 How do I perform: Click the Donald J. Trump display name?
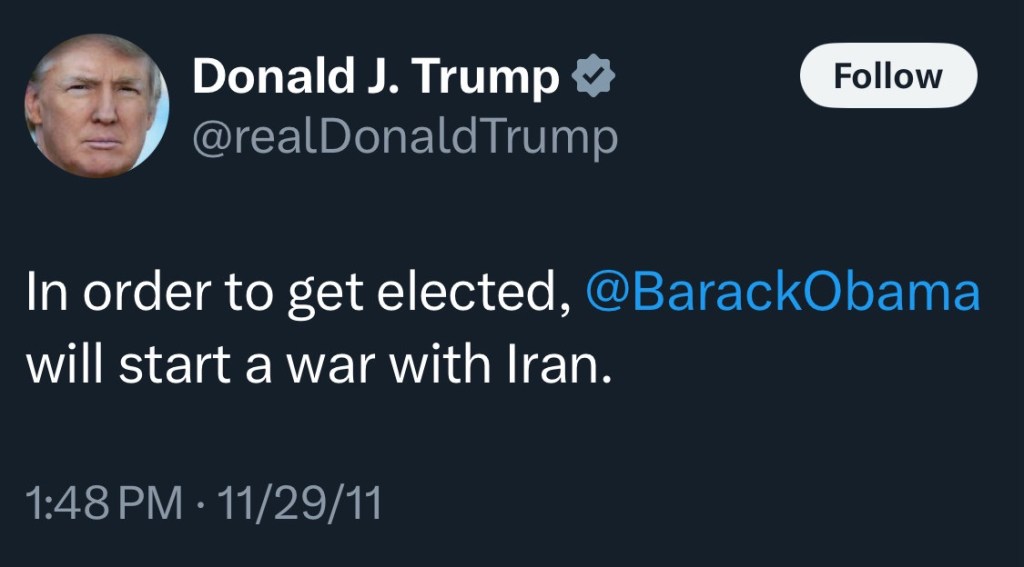[376, 78]
